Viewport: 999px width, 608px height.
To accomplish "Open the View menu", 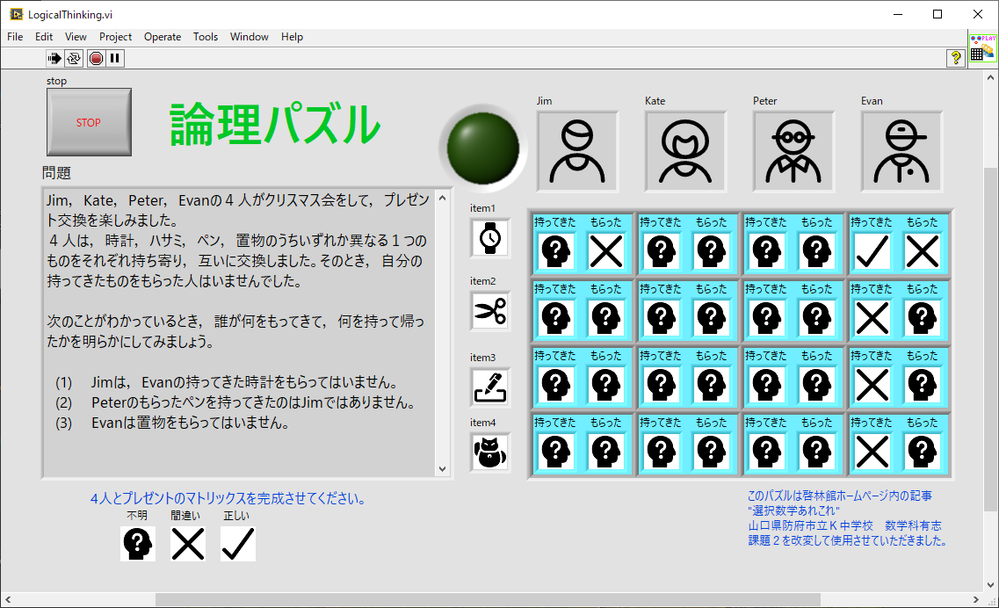I will (75, 37).
